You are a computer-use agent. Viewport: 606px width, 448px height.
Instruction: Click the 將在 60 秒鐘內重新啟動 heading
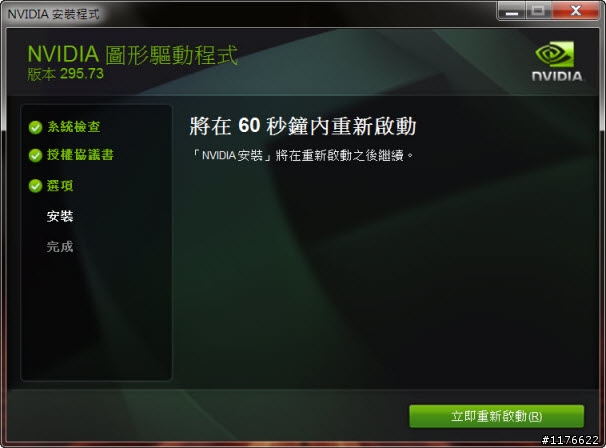[303, 126]
